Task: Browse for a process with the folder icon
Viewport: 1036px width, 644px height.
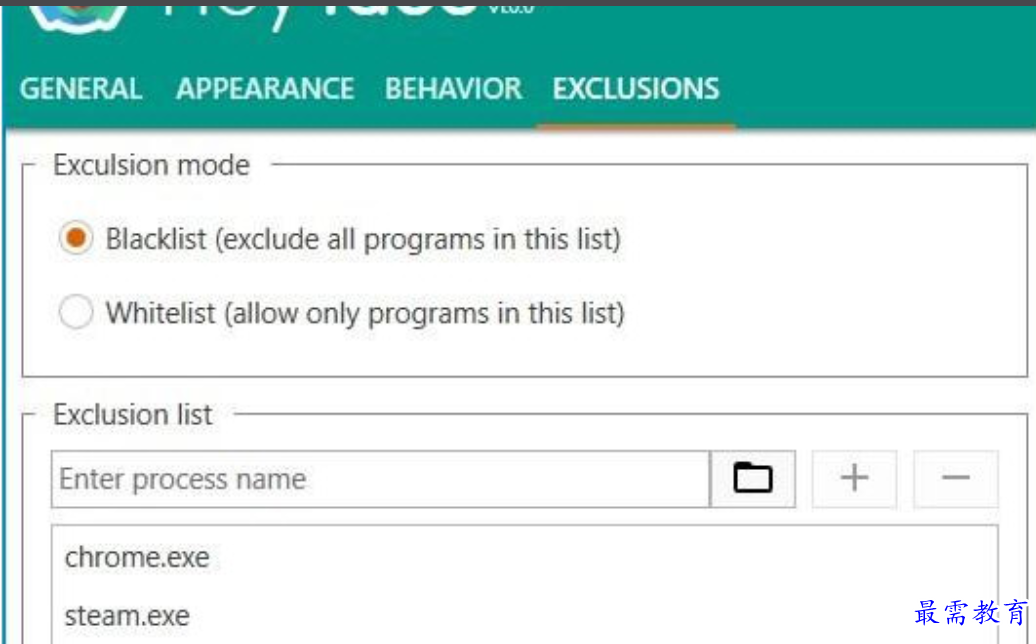Action: [x=753, y=479]
